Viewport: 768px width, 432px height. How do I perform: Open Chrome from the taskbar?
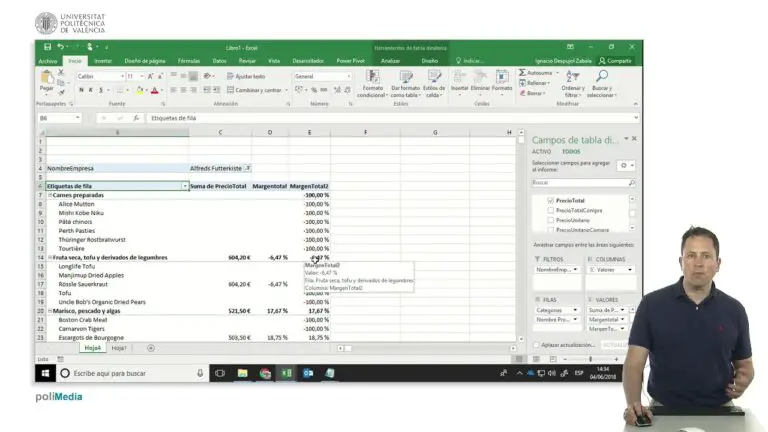point(265,373)
